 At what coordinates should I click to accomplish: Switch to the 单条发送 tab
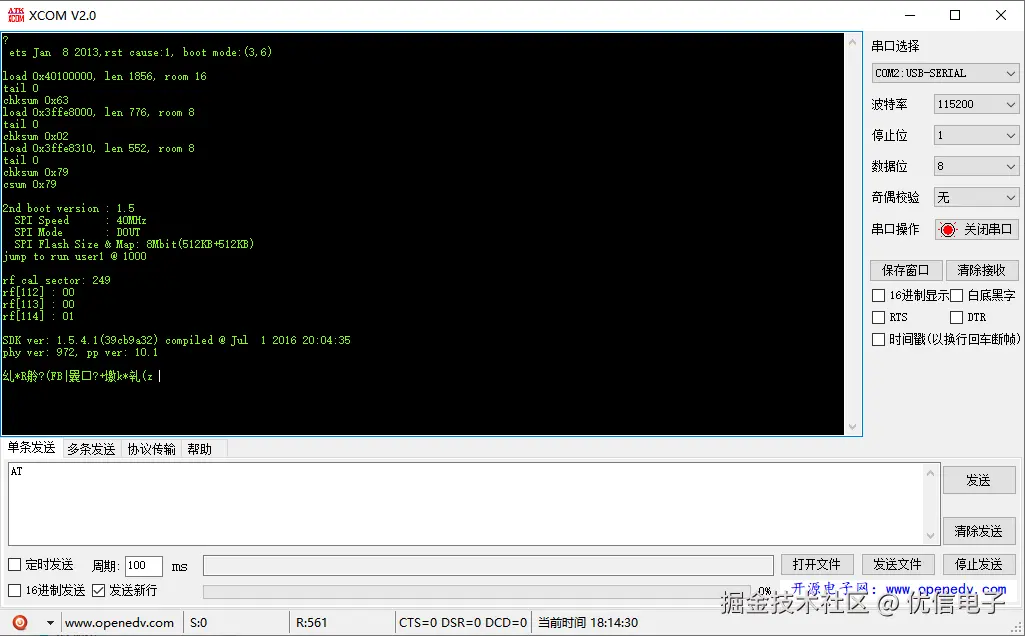pos(31,448)
